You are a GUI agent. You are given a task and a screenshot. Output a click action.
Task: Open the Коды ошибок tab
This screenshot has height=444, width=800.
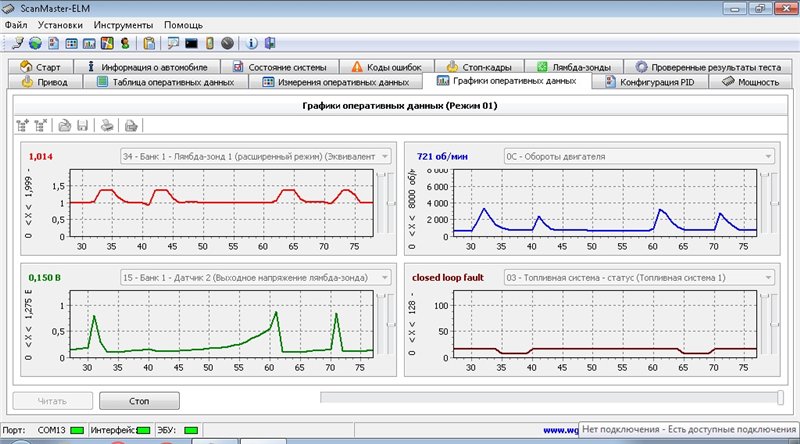tap(387, 67)
